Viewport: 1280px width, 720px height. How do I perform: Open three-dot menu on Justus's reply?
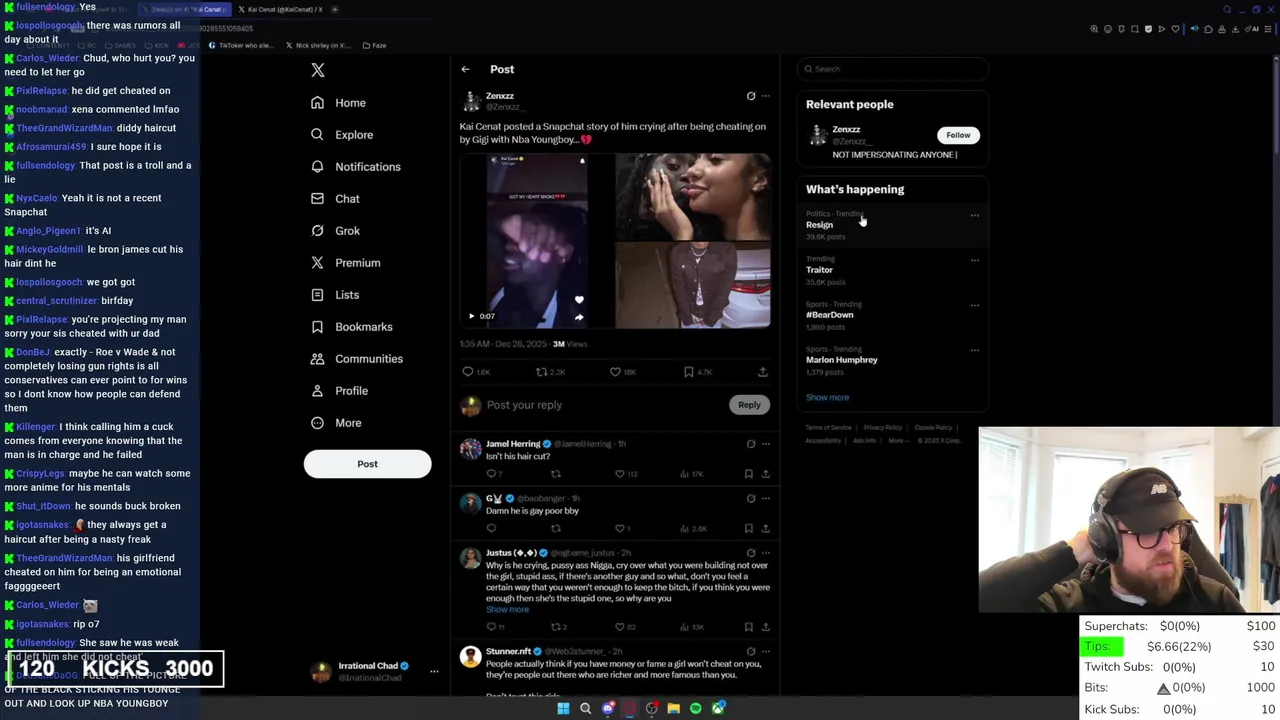(x=766, y=553)
